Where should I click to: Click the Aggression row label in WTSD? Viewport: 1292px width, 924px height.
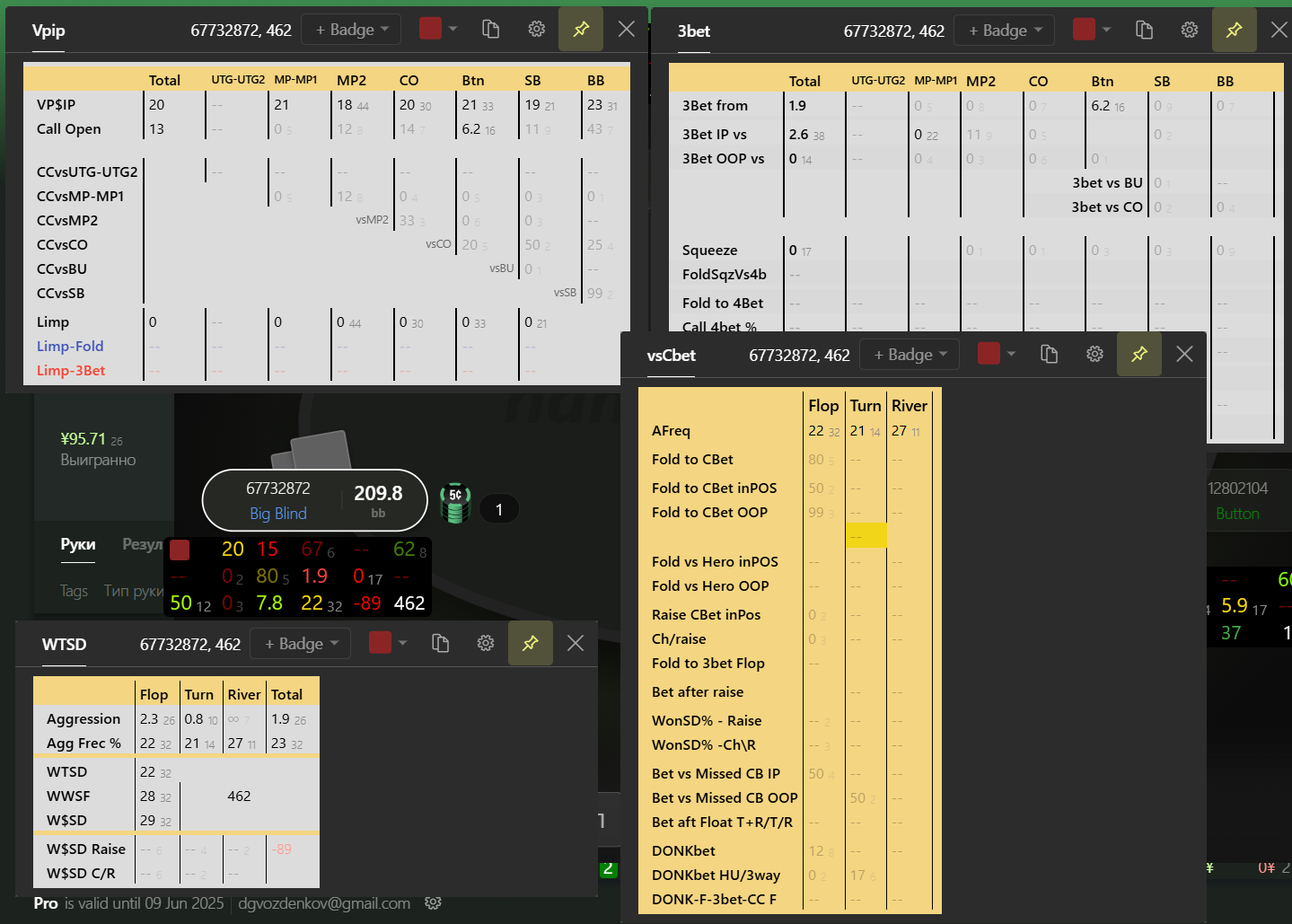click(83, 719)
